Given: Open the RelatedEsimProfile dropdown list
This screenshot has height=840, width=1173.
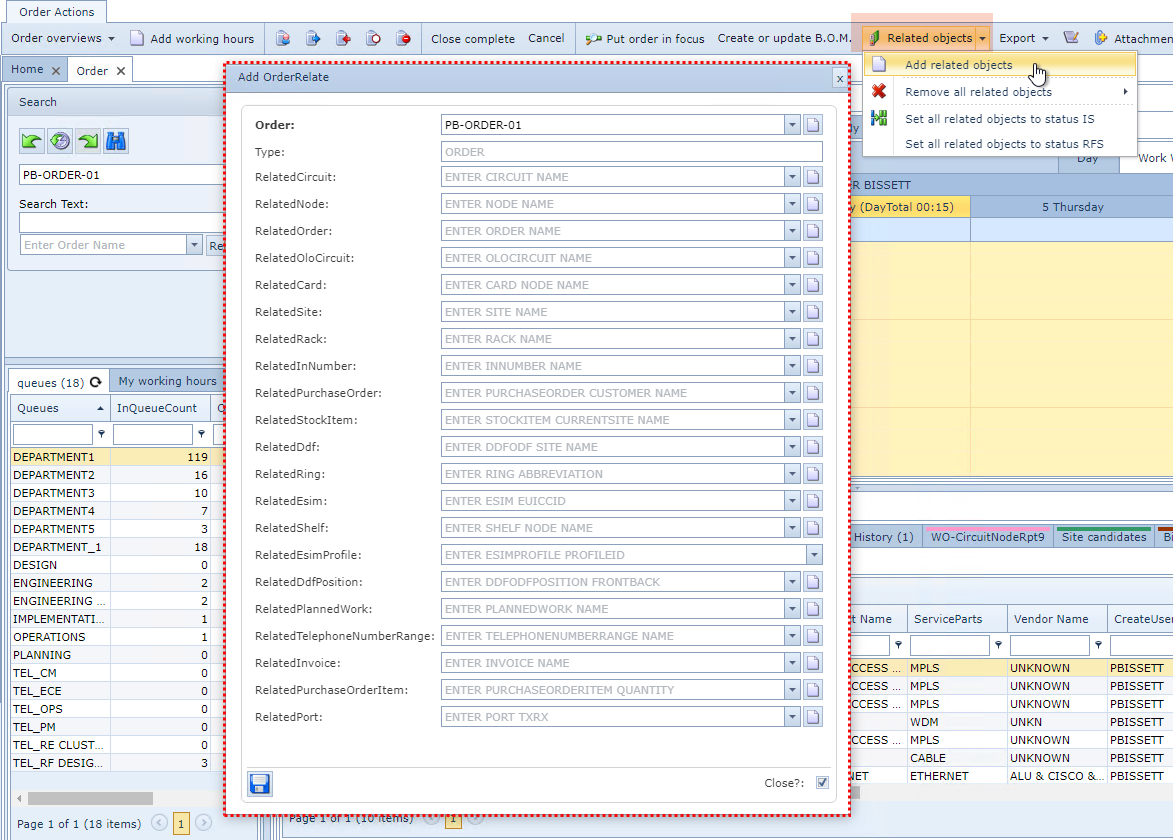Looking at the screenshot, I should (814, 555).
